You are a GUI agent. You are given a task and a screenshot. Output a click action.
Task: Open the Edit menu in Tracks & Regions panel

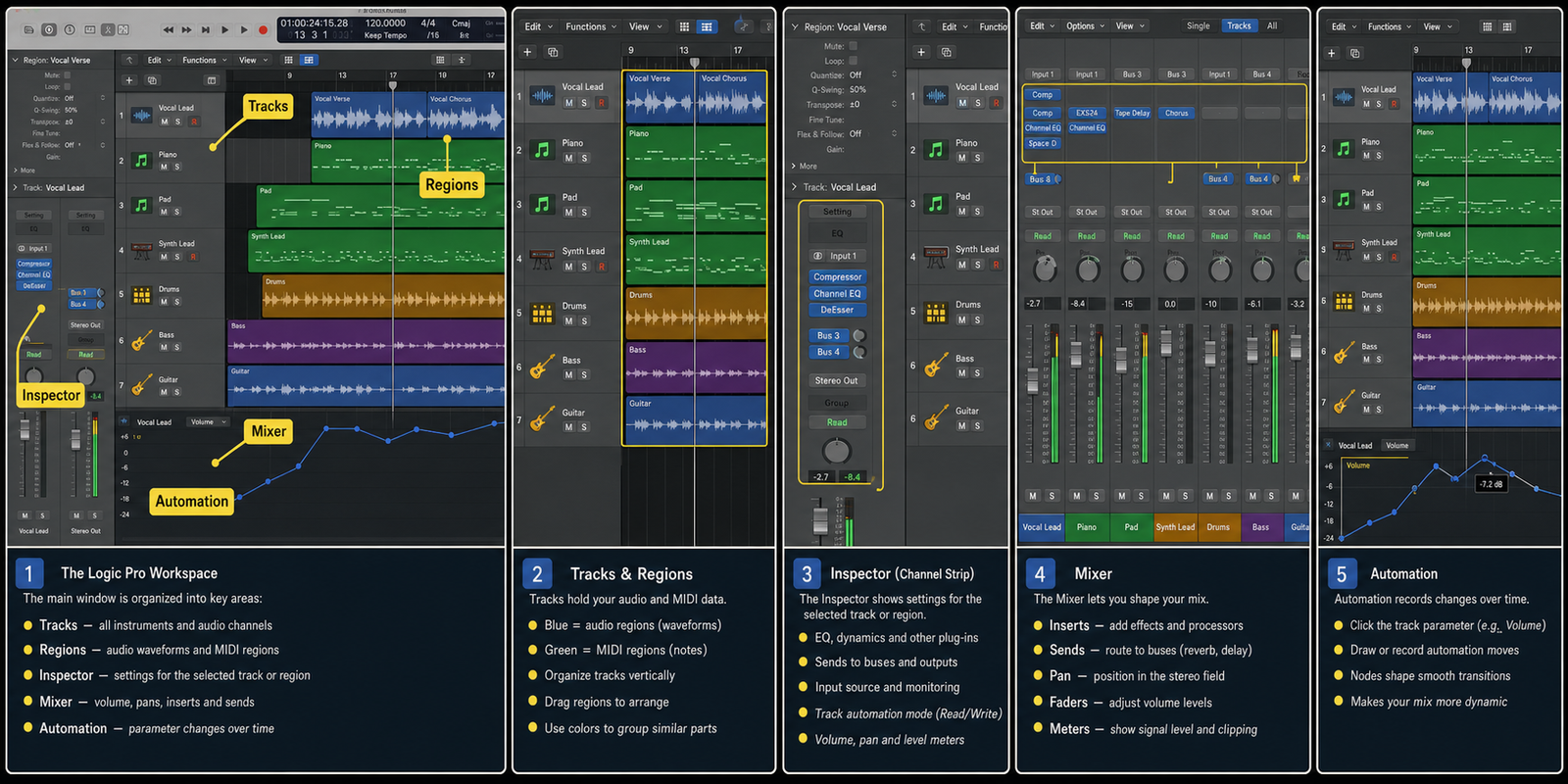tap(538, 26)
